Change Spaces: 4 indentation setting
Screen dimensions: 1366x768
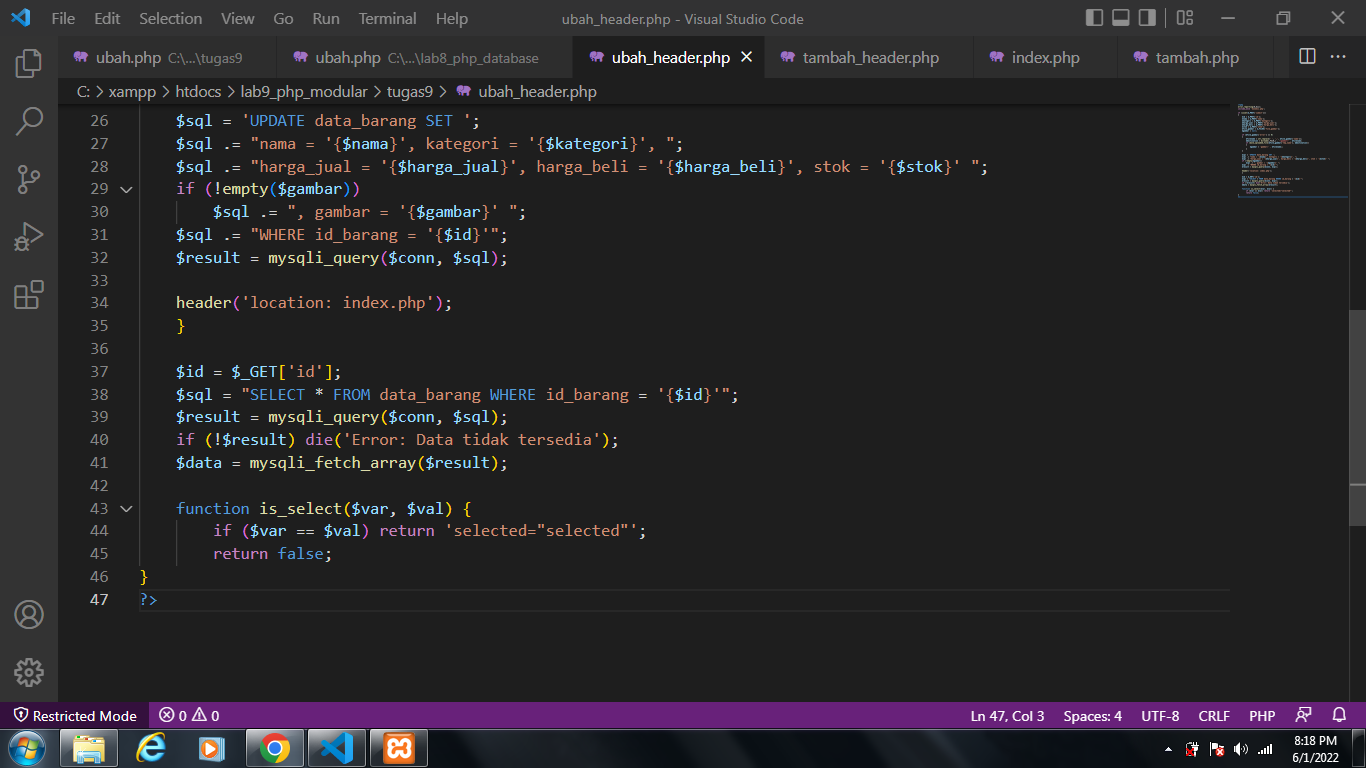[x=1093, y=716]
